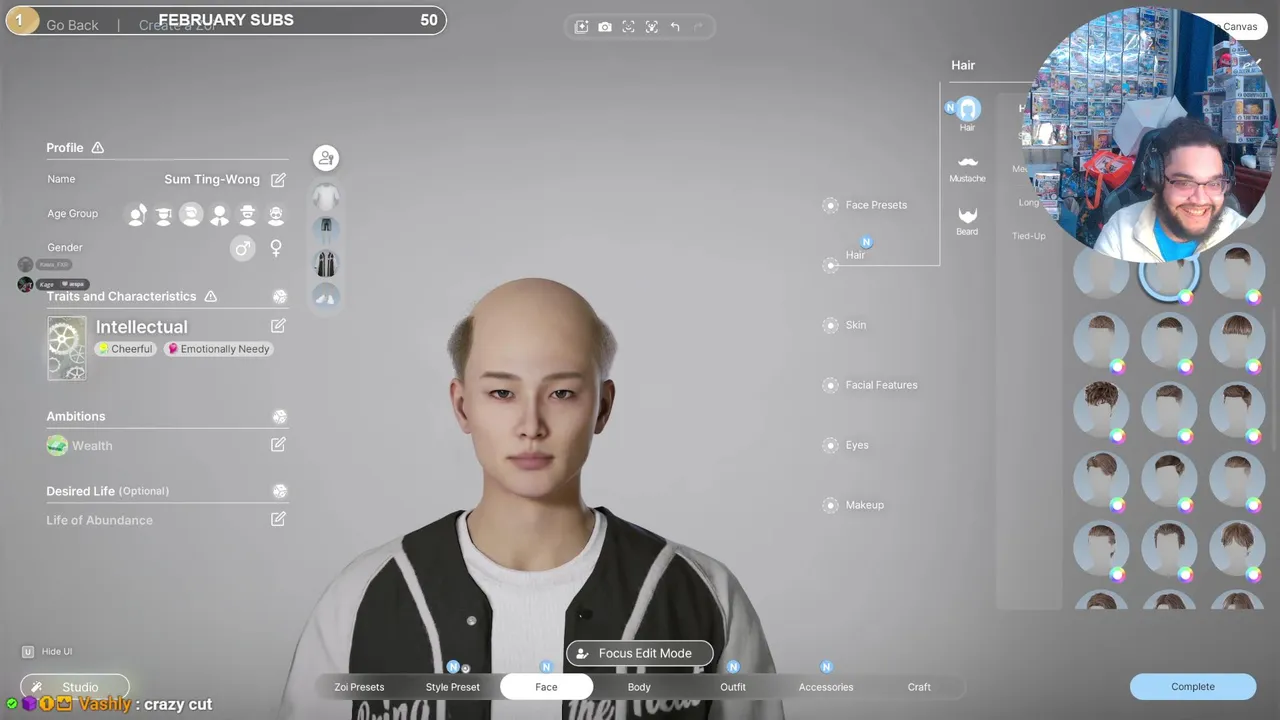Switch to the Craft tab
Screen dimensions: 1280x720
click(919, 687)
